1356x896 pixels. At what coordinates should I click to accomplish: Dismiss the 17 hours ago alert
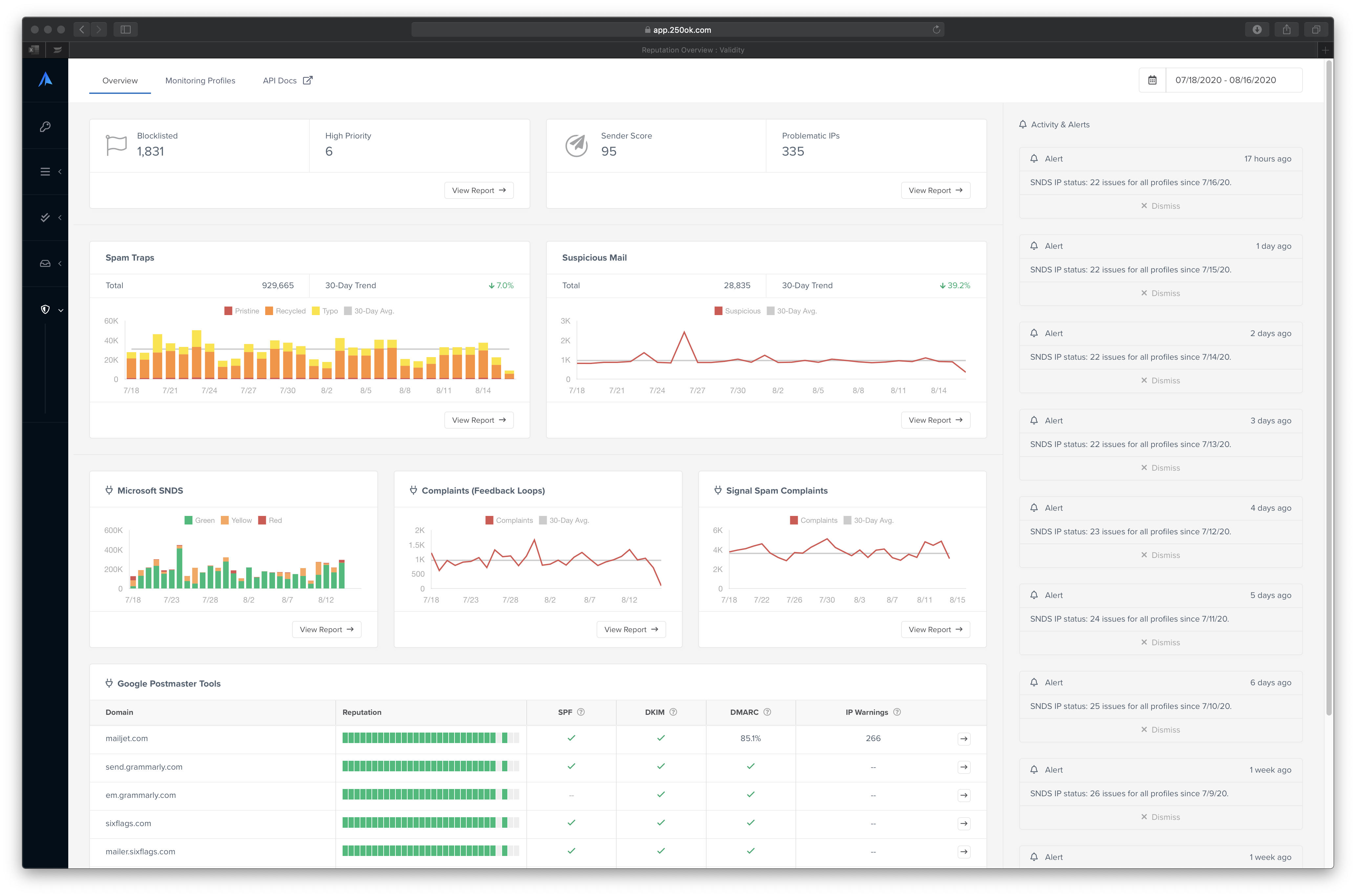pyautogui.click(x=1160, y=206)
